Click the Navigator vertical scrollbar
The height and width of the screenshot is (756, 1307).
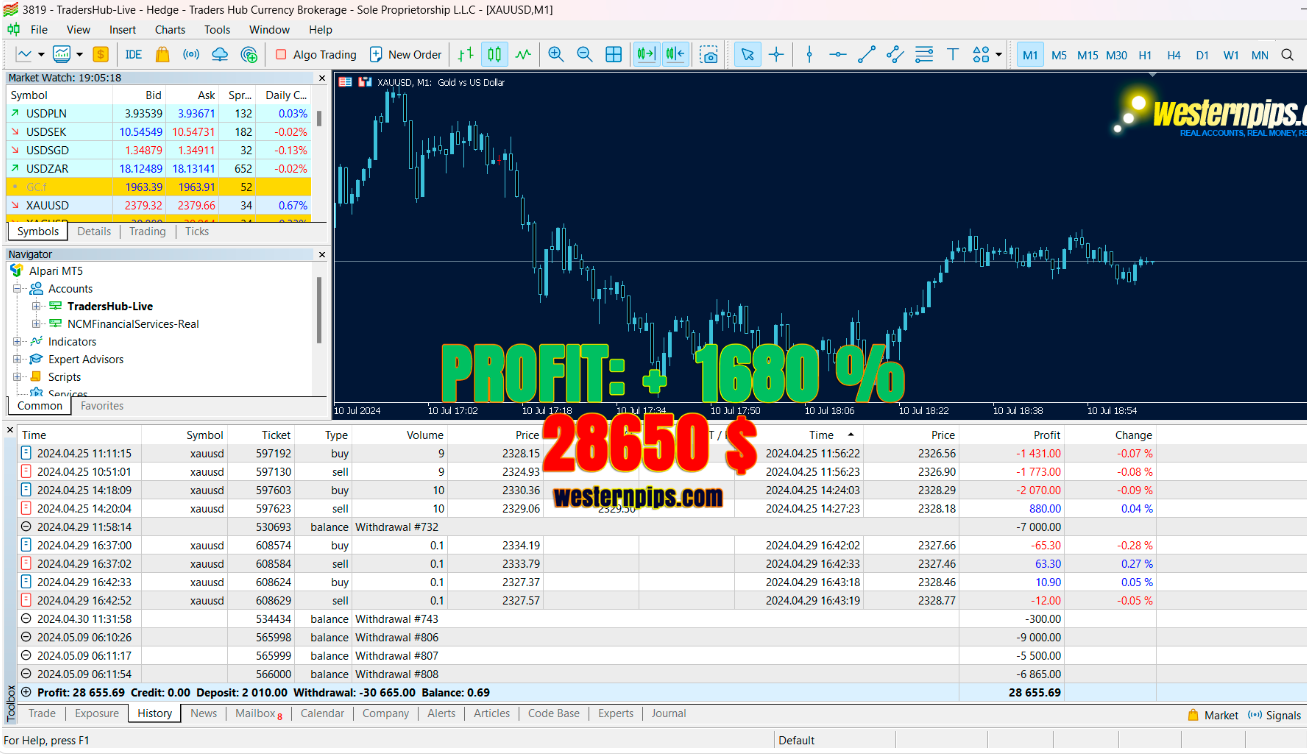point(319,310)
